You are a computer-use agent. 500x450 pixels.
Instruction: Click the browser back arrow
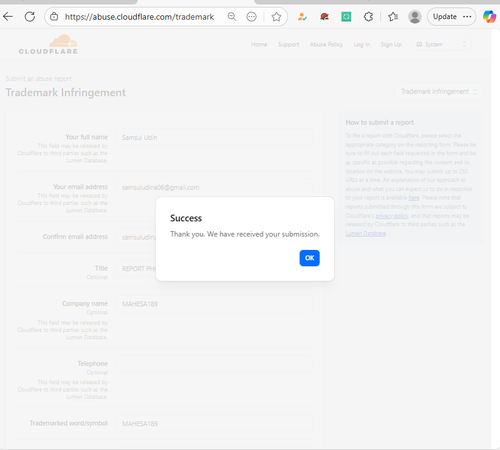[8, 16]
